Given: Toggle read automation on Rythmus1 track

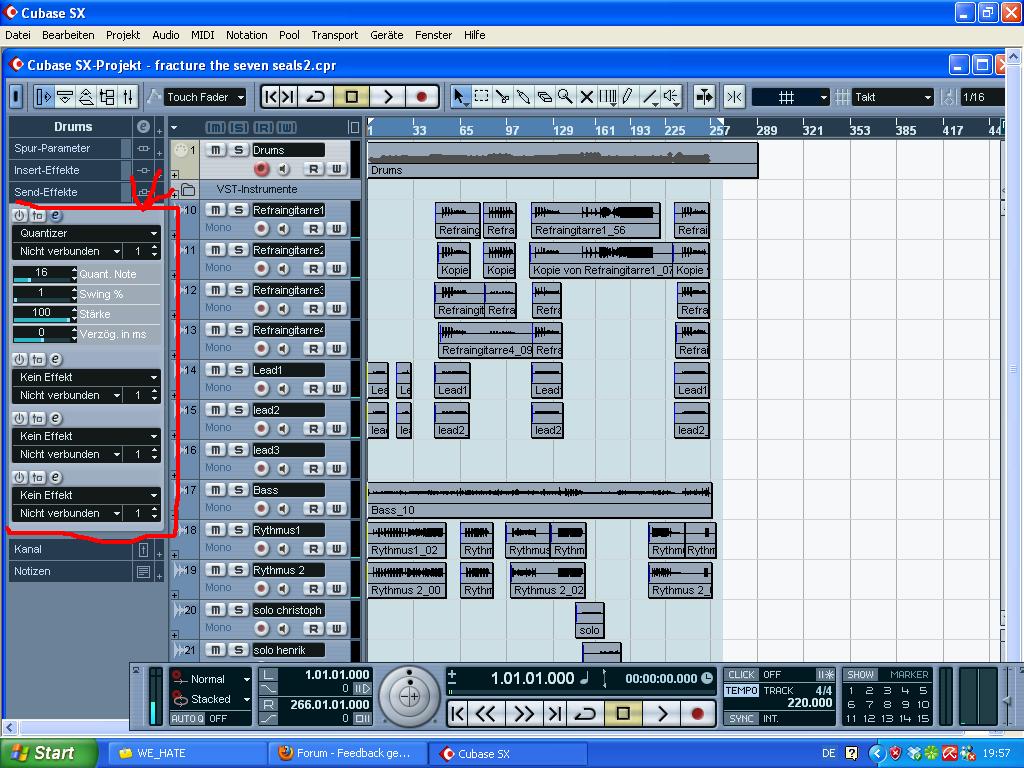Looking at the screenshot, I should coord(313,549).
